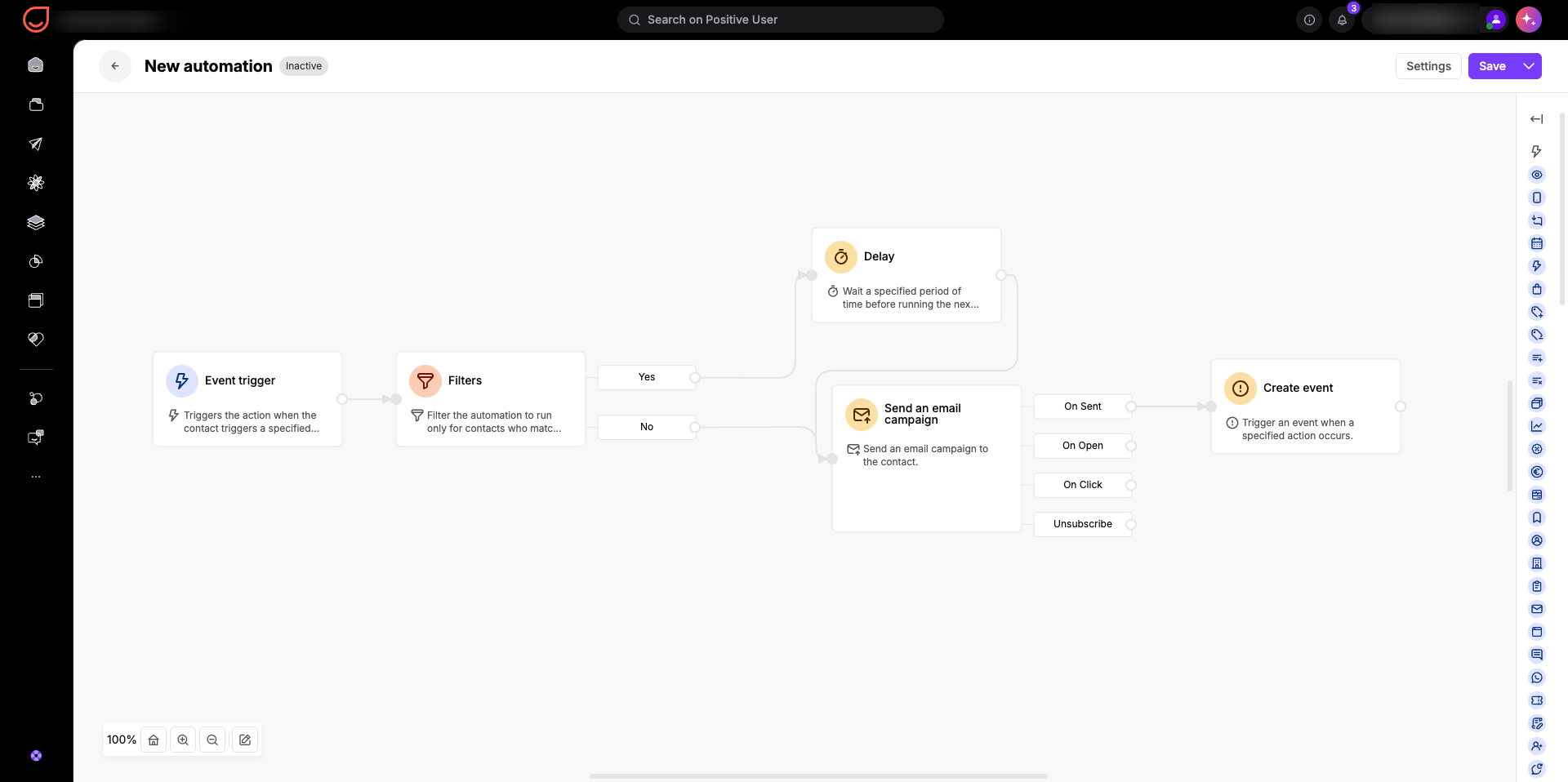Select the envelope email node in right panel
The image size is (1568, 782).
[1537, 609]
